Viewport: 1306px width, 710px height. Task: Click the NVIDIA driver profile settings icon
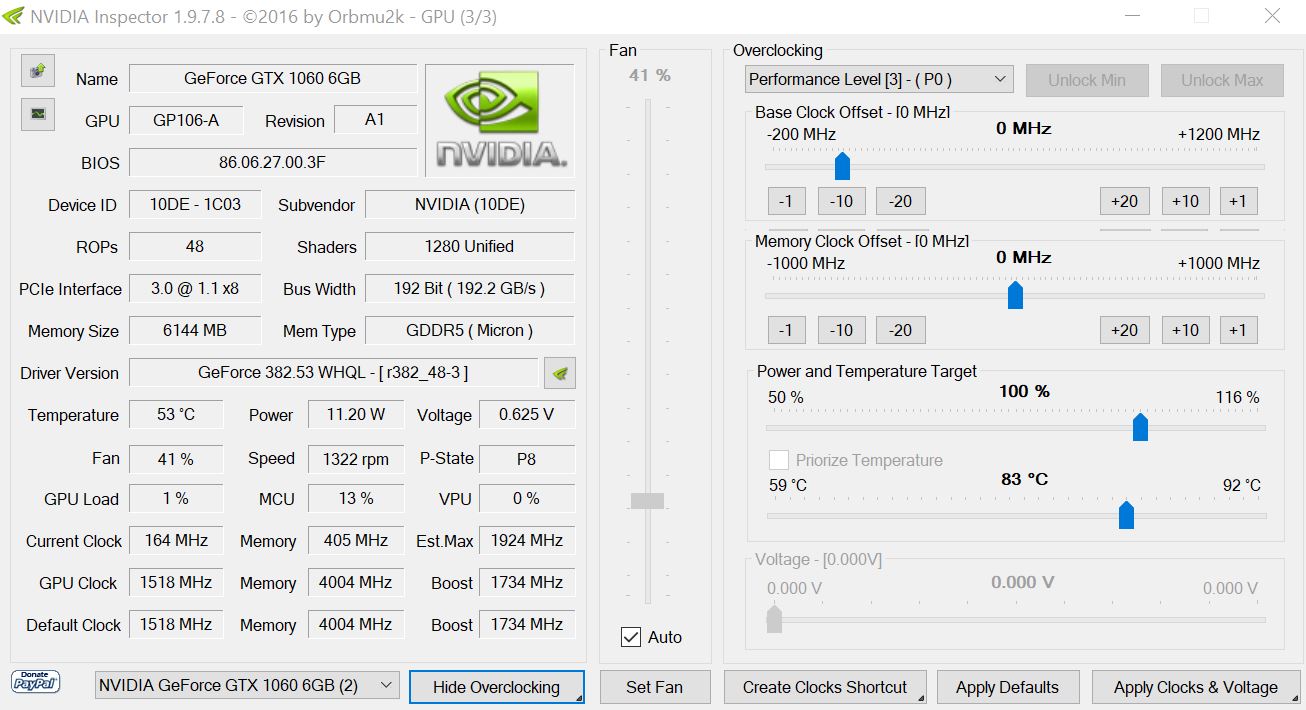(560, 373)
